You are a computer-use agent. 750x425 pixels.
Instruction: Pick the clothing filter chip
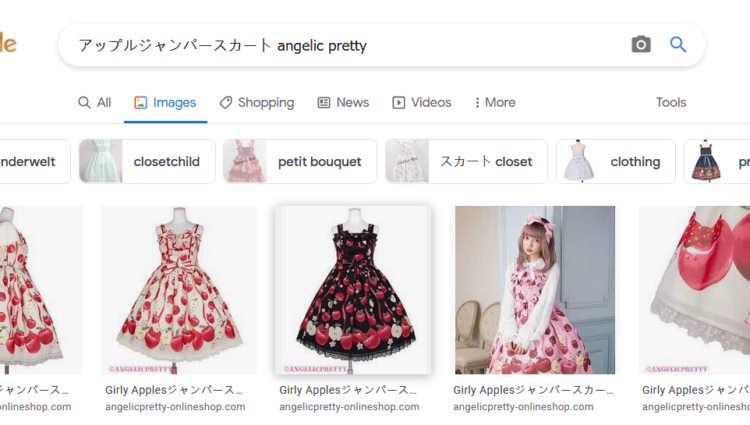click(x=616, y=161)
